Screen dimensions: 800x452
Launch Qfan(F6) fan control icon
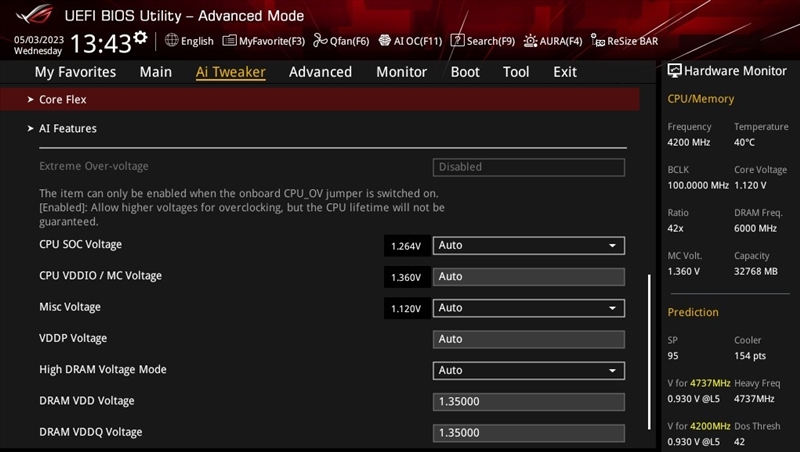pyautogui.click(x=320, y=41)
